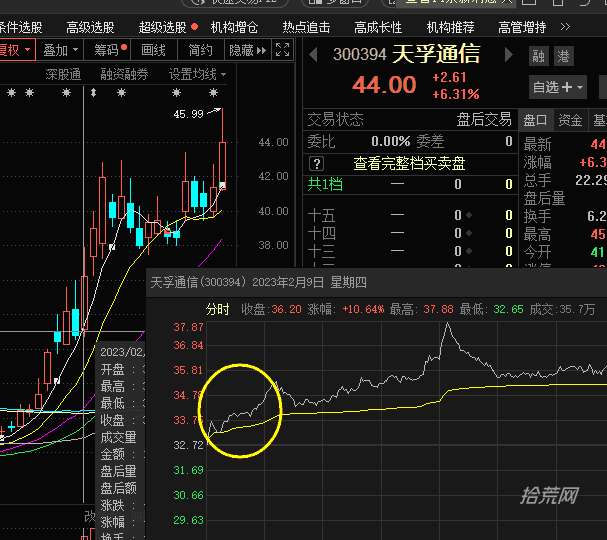Click the question mark help icon
Screen dimensions: 607x540
pos(316,164)
